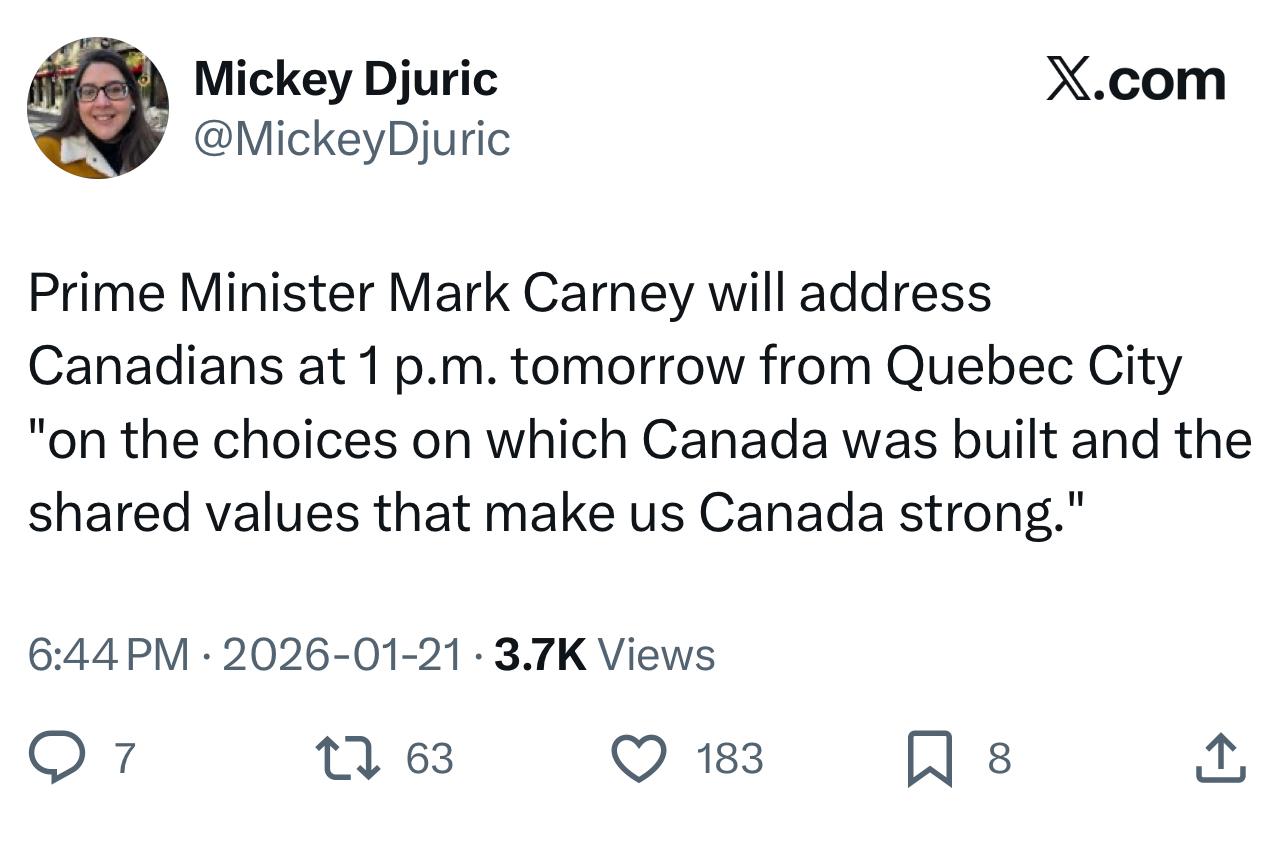
Task: Click "Quebec City" in the tweet text
Action: click(x=1033, y=367)
